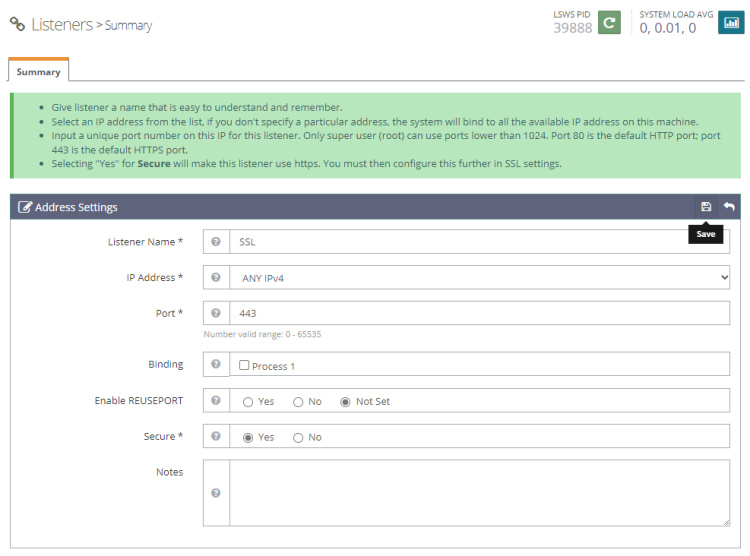Select Yes for Enable REUSEPORT

pyautogui.click(x=248, y=402)
